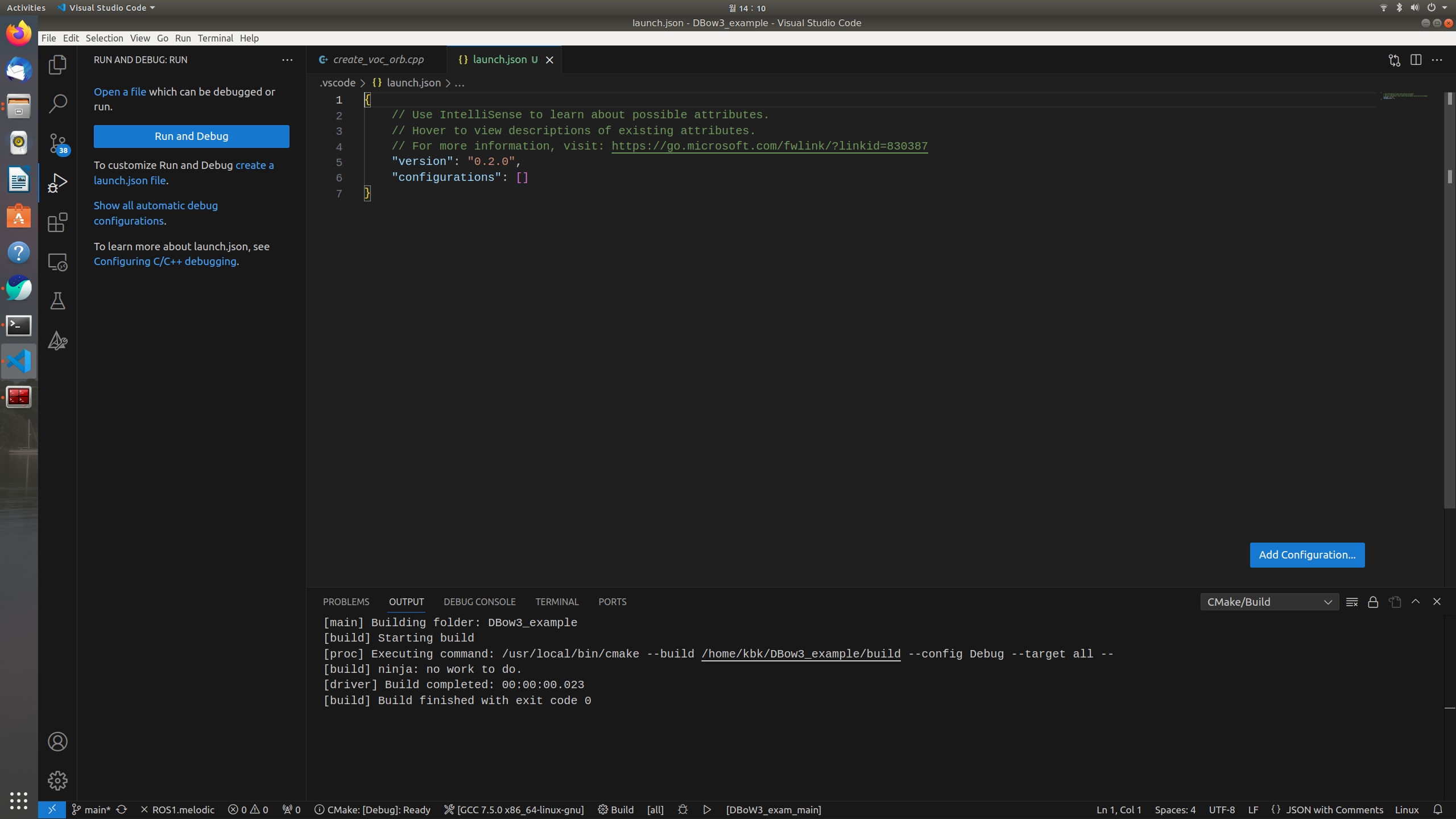Click the Configuring C/C++ debugging link
The width and height of the screenshot is (1456, 819).
165,261
